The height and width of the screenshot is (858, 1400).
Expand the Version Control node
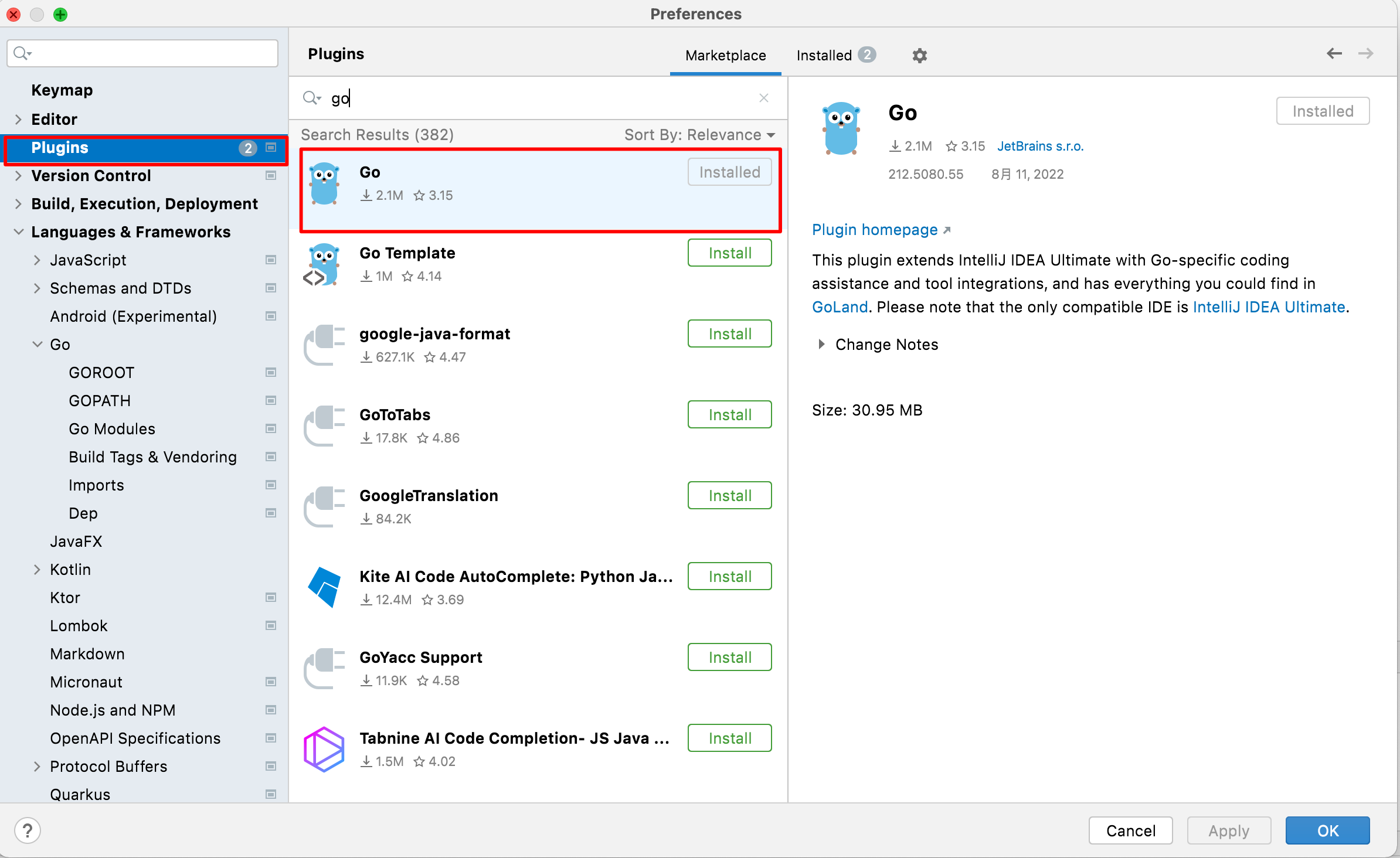(18, 176)
